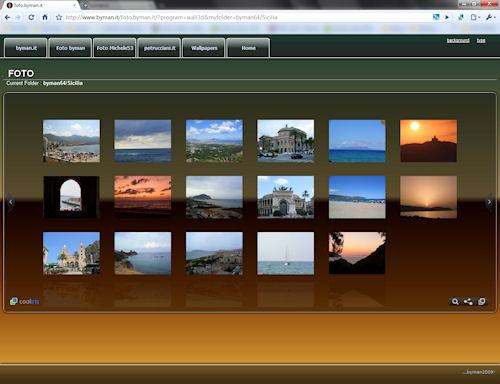
Task: Show previous photos with left arrow
Action: coord(11,202)
